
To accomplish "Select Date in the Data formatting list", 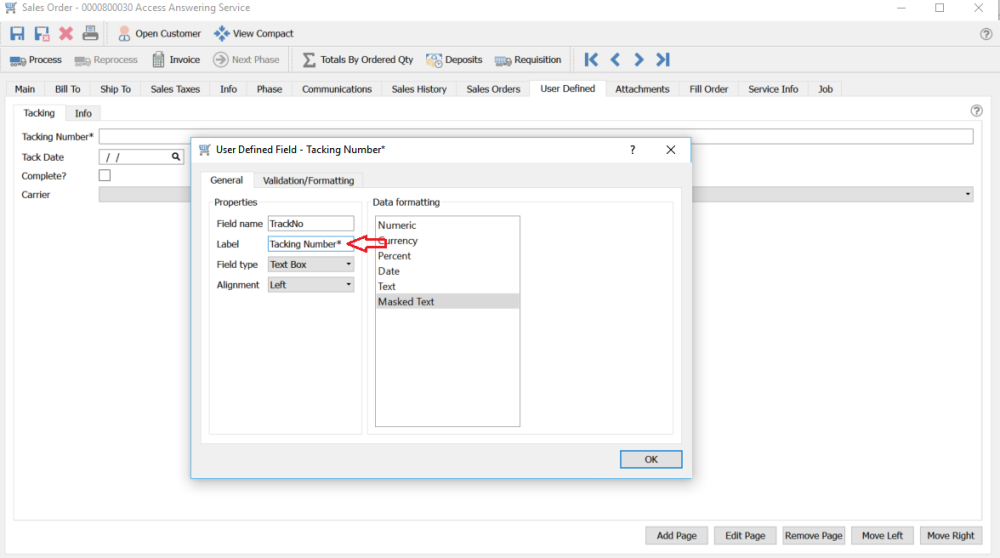I will pos(447,271).
